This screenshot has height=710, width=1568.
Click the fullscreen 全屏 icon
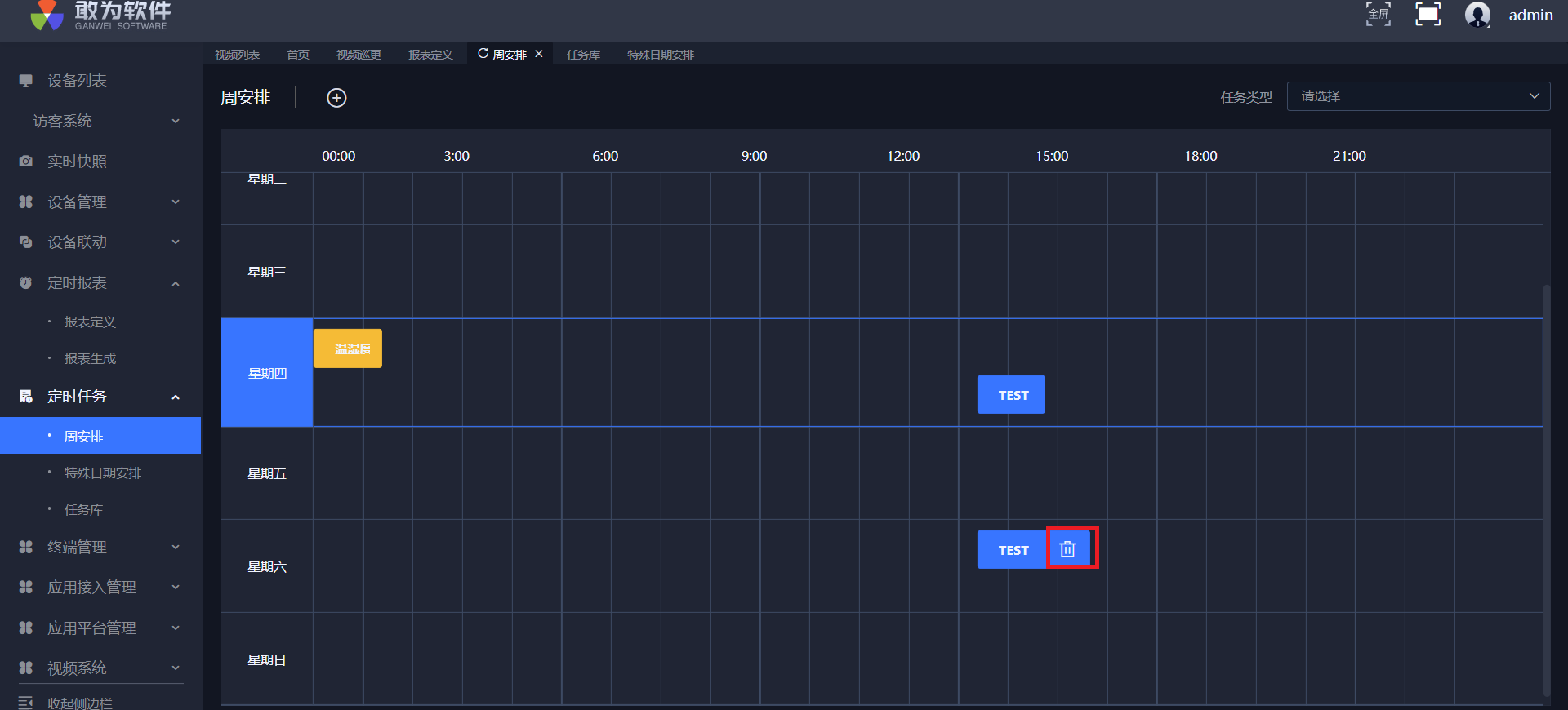click(x=1378, y=14)
